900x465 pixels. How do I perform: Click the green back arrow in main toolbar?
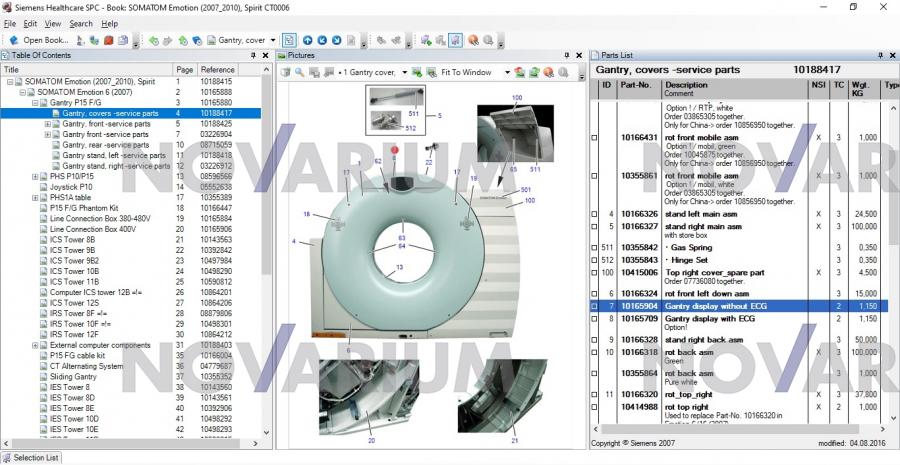tap(153, 40)
